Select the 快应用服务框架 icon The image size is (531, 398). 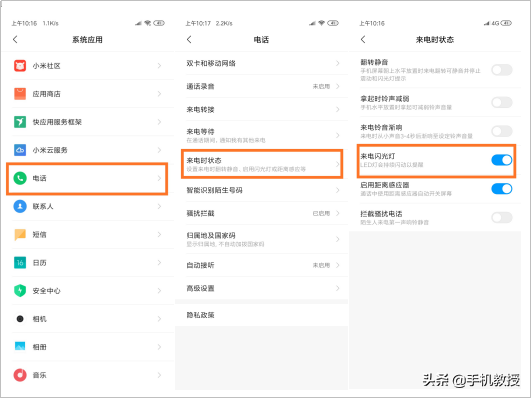(20, 122)
